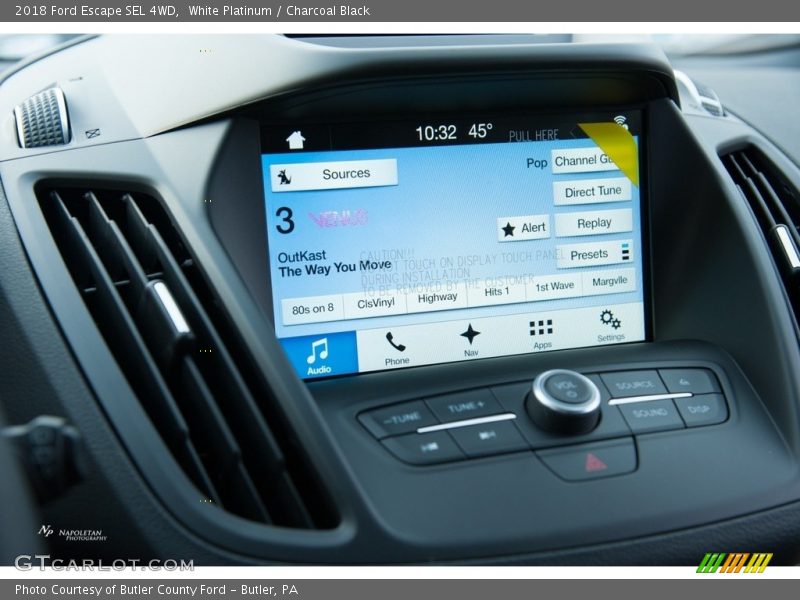Tap the Home icon on the SYNC screen
This screenshot has width=800, height=600.
pyautogui.click(x=295, y=139)
